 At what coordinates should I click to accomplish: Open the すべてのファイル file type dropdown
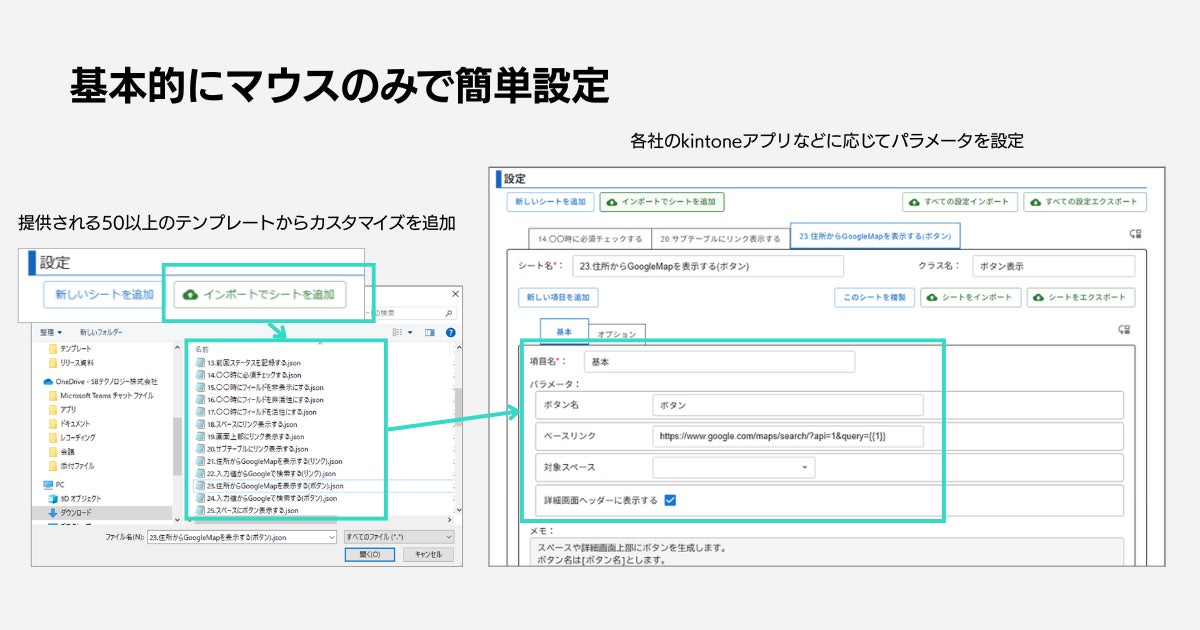[x=398, y=537]
